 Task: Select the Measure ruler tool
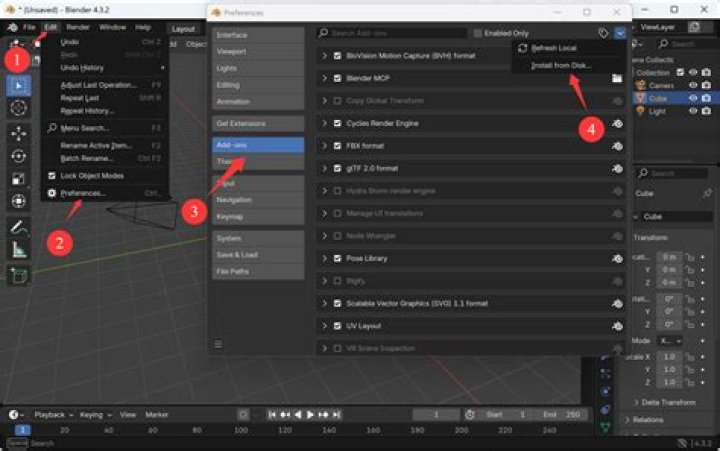click(x=18, y=249)
